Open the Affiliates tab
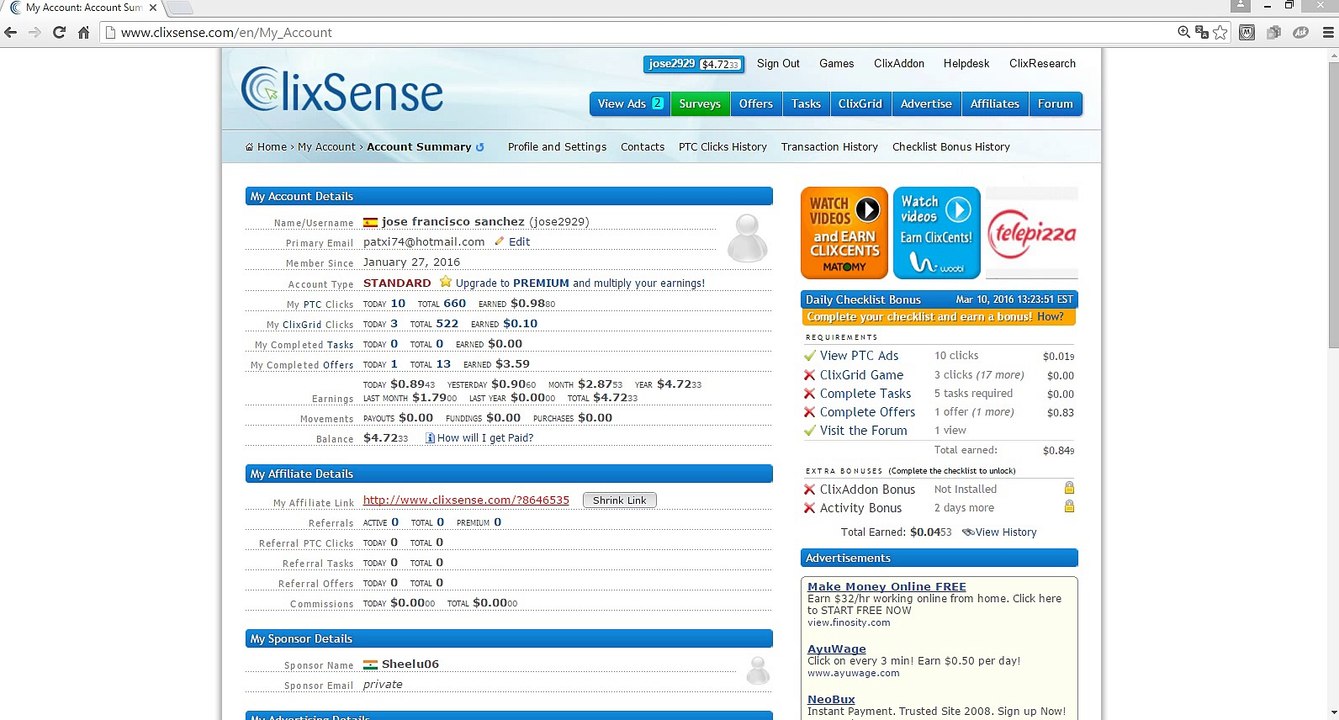1339x720 pixels. tap(995, 104)
